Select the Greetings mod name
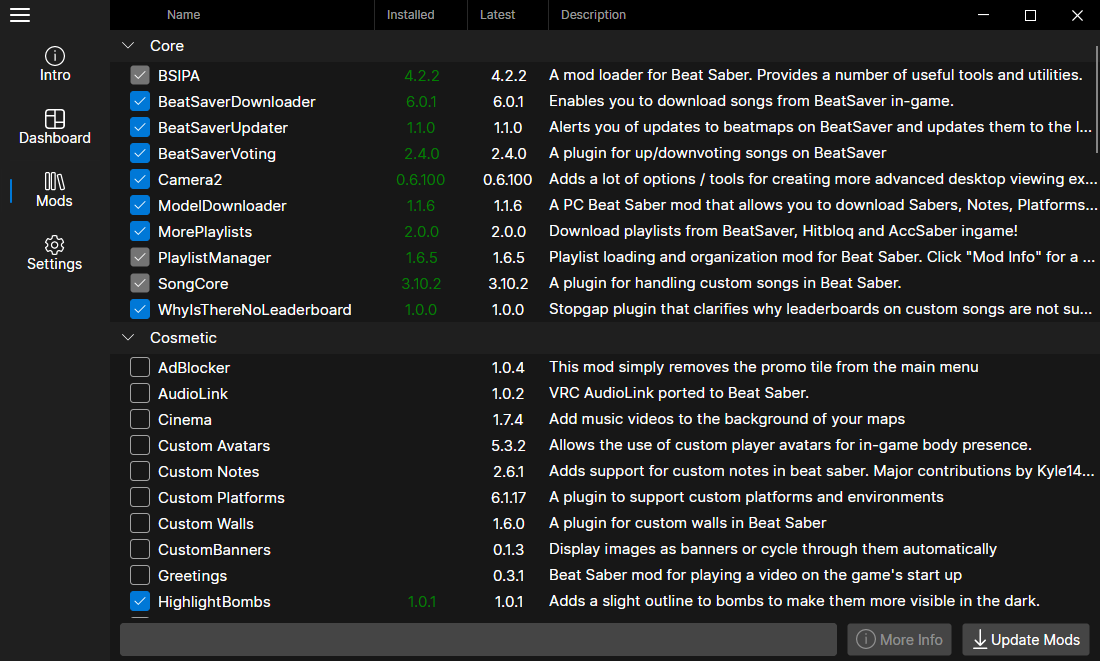Image resolution: width=1100 pixels, height=661 pixels. coord(192,575)
